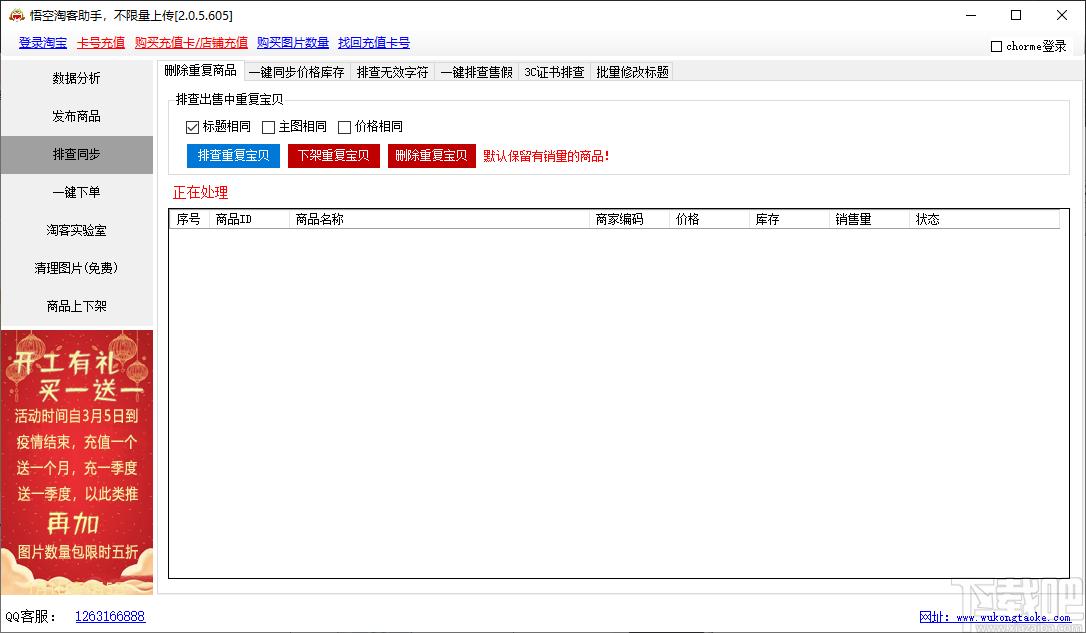Click the app logo icon in title bar

(16, 15)
